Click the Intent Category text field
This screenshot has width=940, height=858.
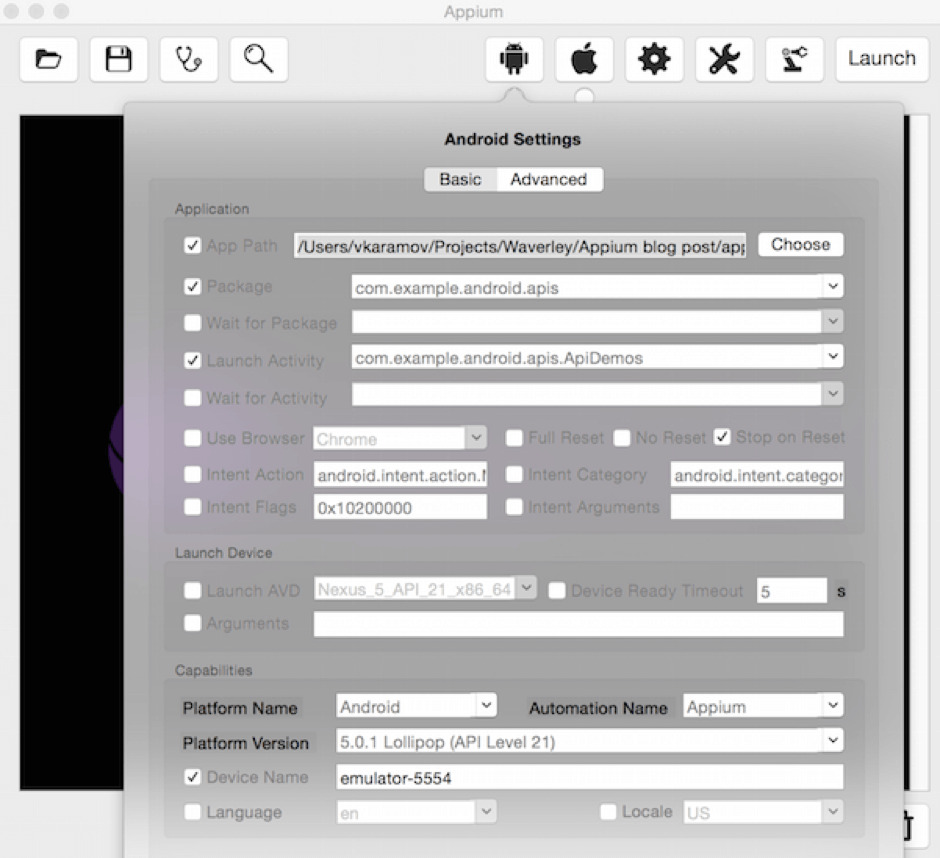pyautogui.click(x=757, y=474)
